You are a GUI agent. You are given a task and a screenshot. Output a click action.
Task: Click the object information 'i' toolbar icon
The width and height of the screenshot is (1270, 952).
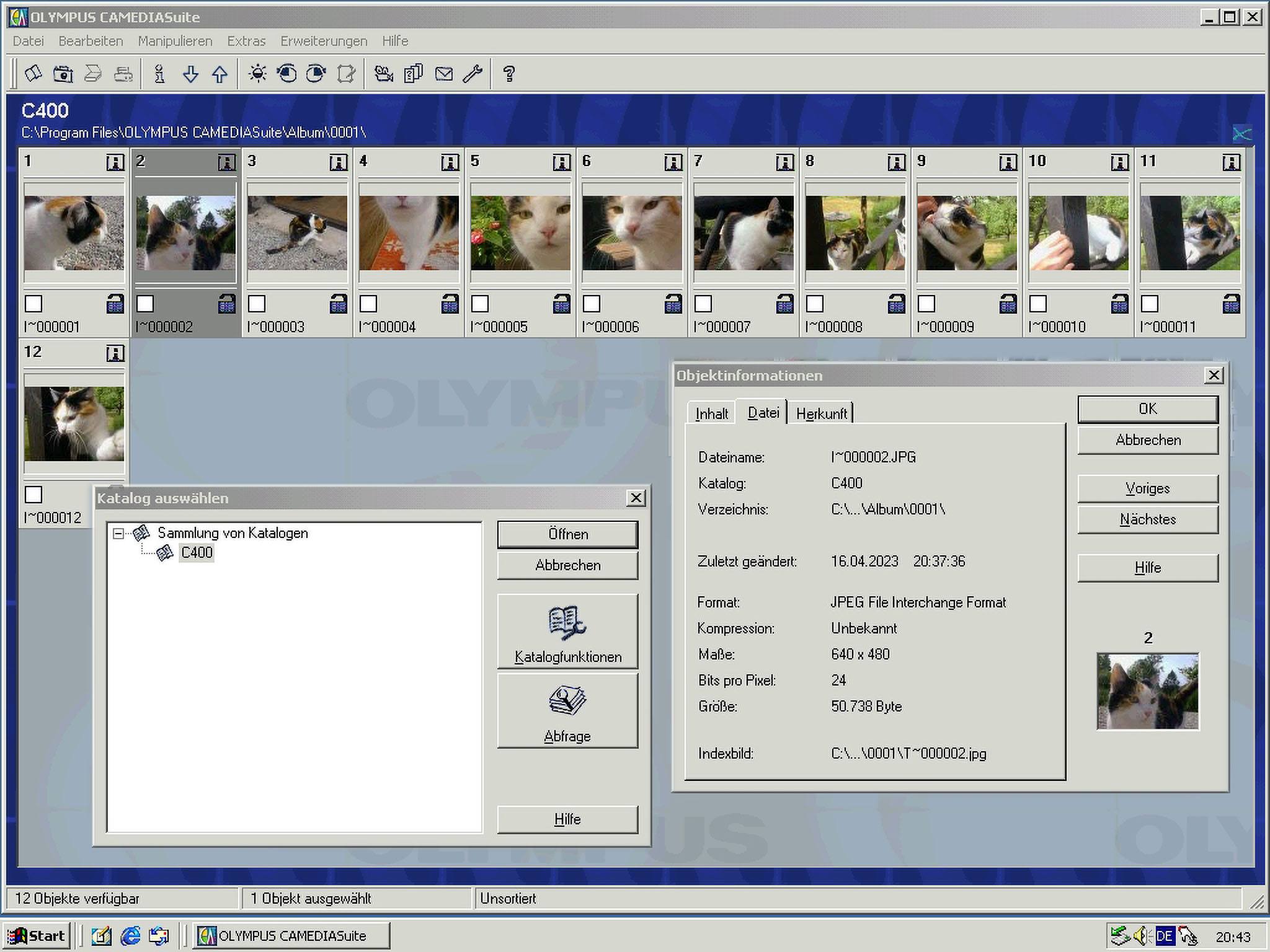[x=160, y=74]
